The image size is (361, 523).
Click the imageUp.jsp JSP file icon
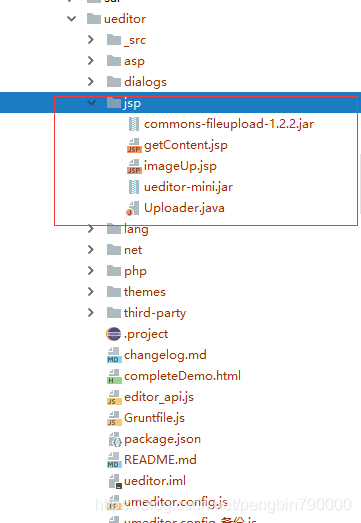(x=134, y=167)
